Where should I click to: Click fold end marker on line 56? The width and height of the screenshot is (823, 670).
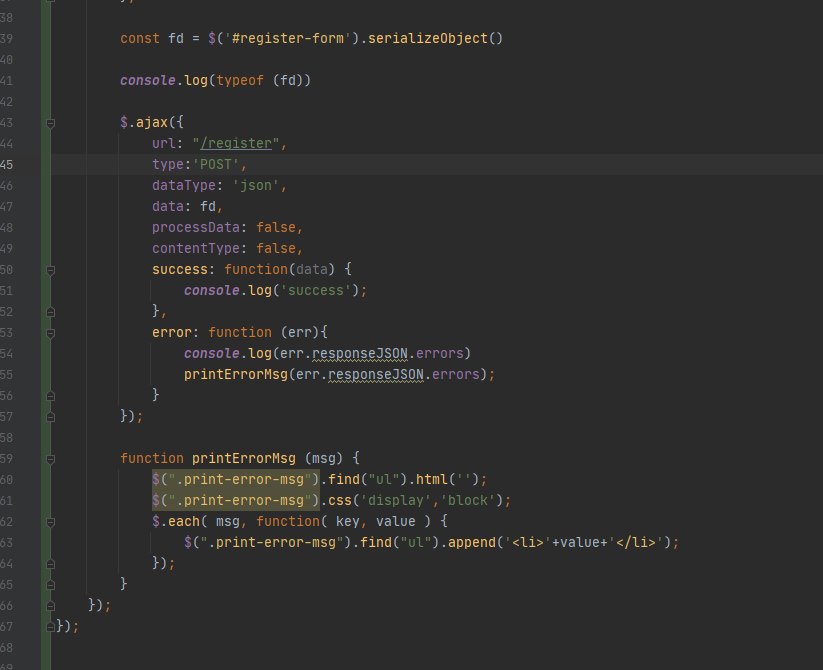click(50, 396)
